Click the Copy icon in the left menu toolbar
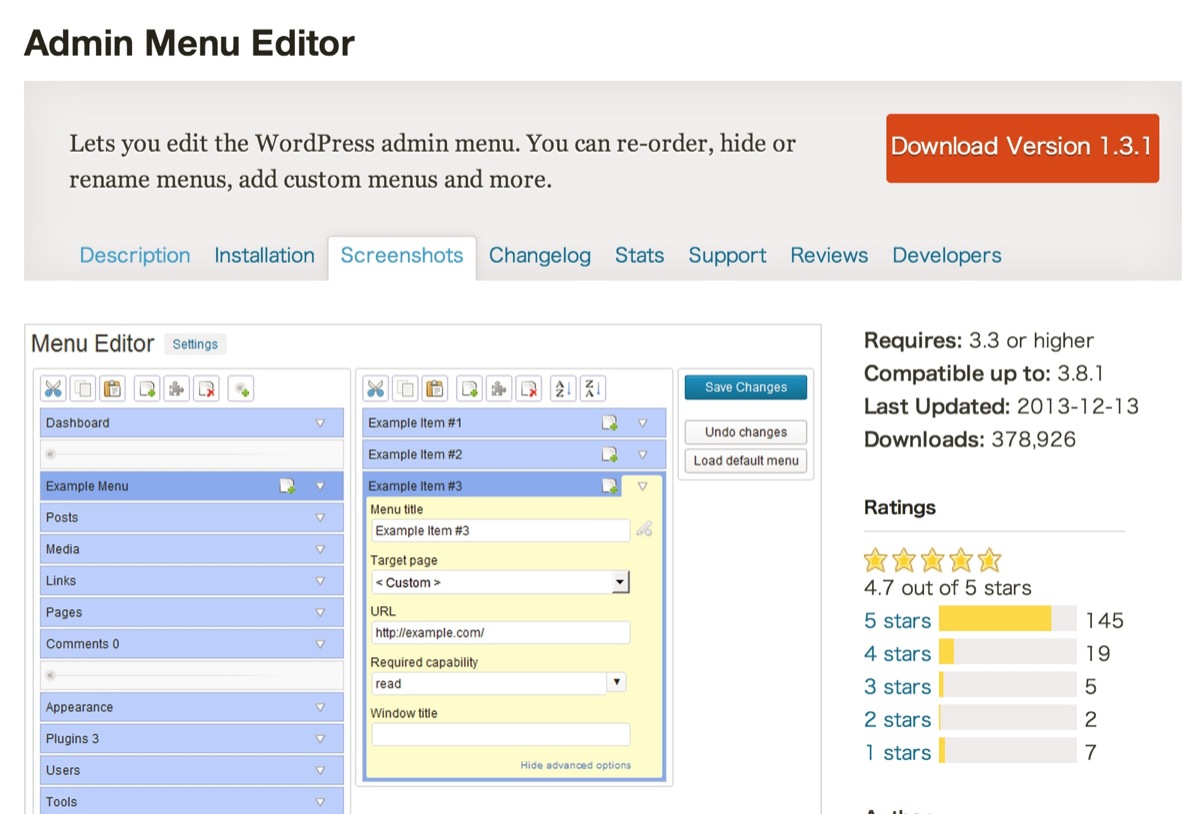The height and width of the screenshot is (814, 1200). tap(83, 389)
